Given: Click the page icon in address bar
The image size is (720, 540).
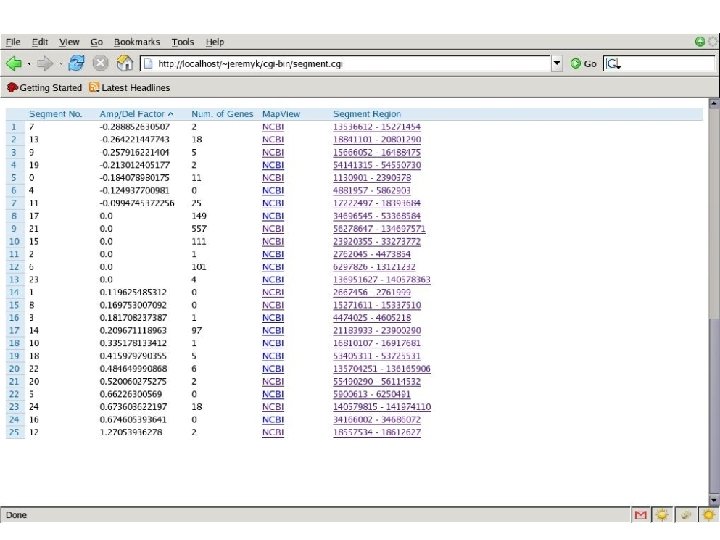Looking at the screenshot, I should (x=148, y=64).
